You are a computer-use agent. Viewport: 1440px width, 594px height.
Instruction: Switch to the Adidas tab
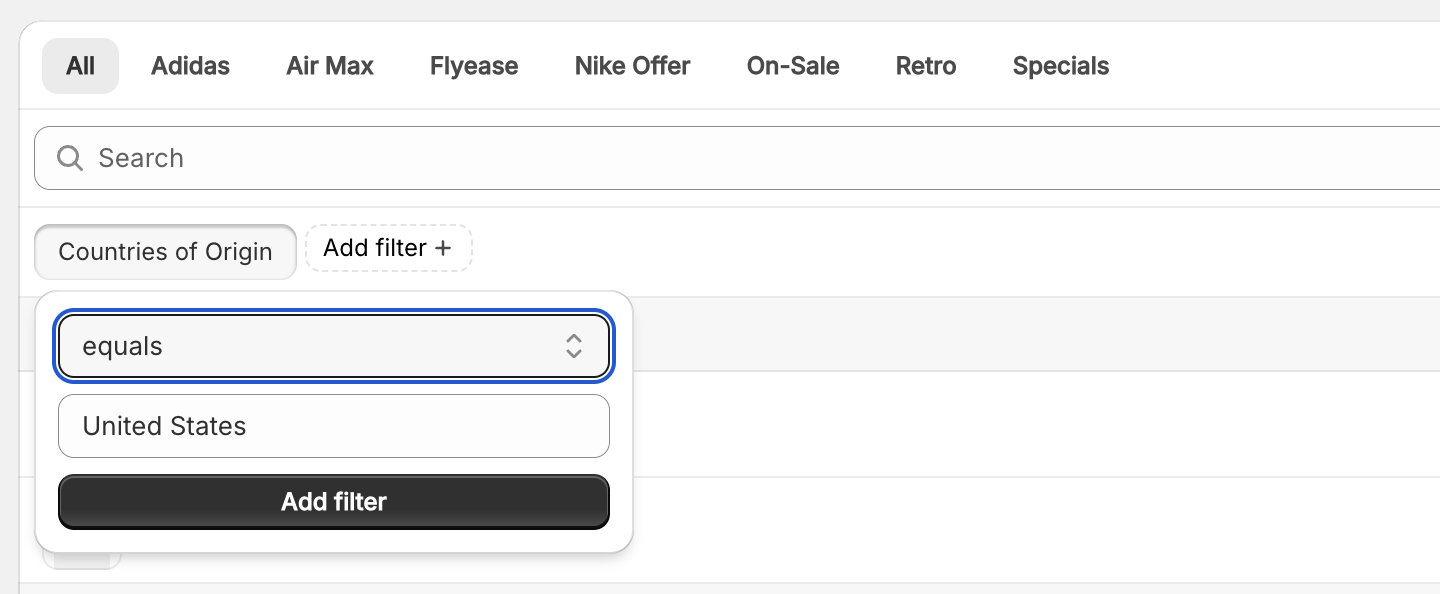pyautogui.click(x=190, y=66)
